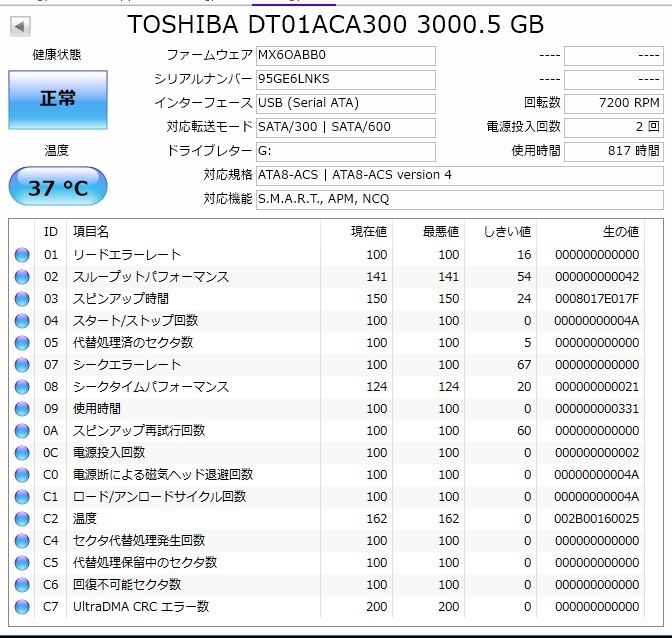Click the interface field USB (Serial ATA)

345,104
